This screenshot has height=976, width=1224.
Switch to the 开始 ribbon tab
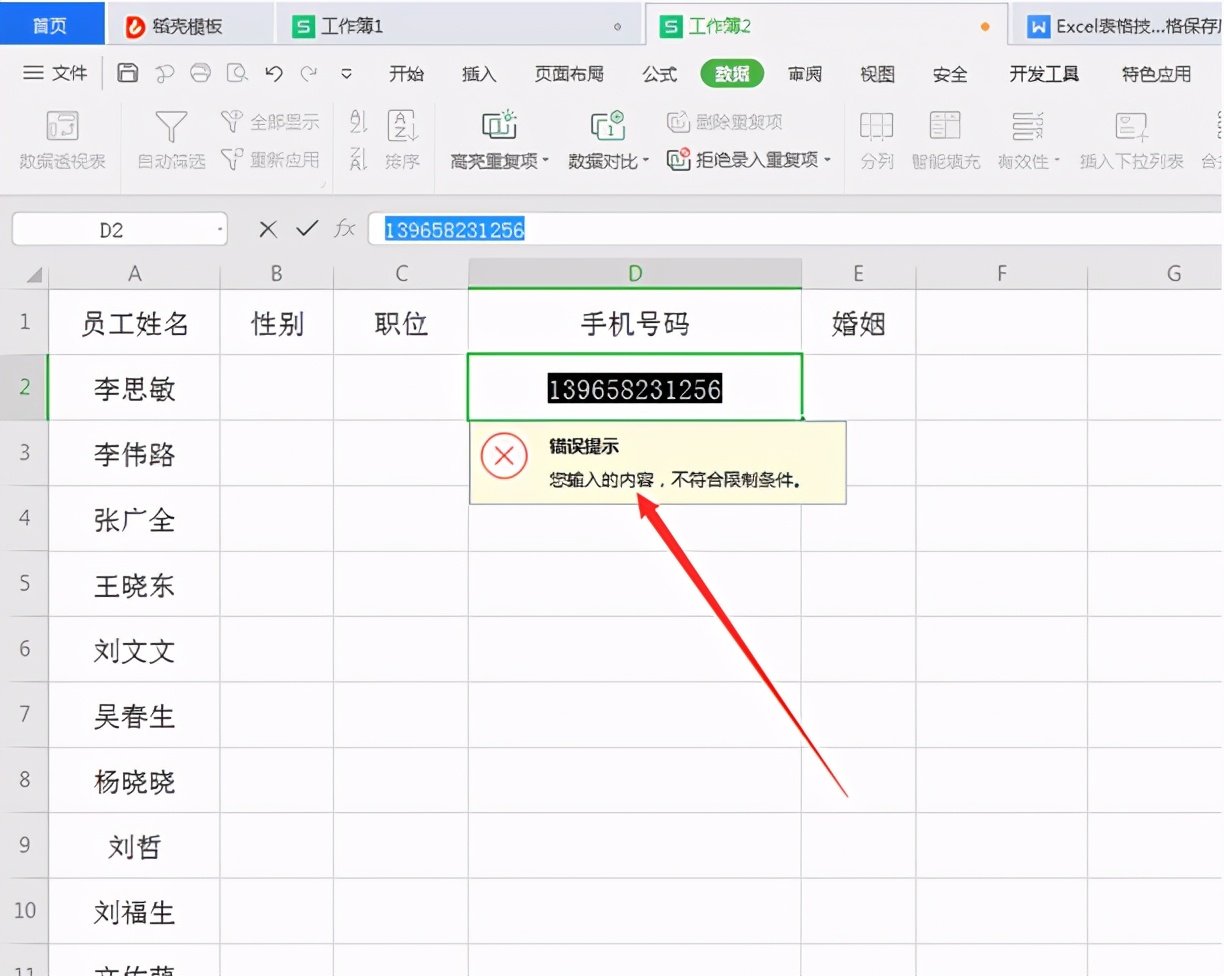[x=406, y=74]
